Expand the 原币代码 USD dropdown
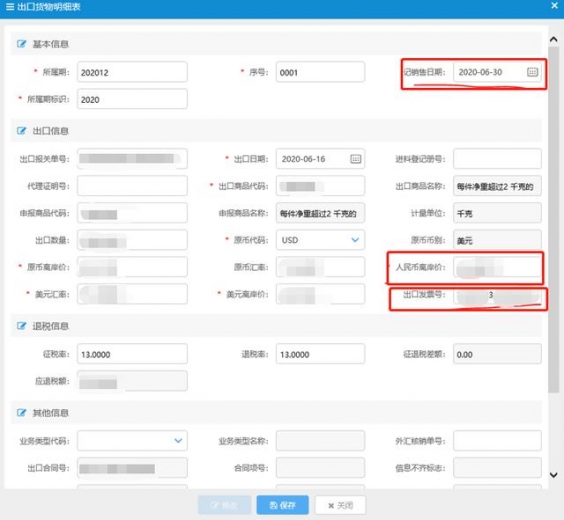The height and width of the screenshot is (520, 564). [x=355, y=240]
